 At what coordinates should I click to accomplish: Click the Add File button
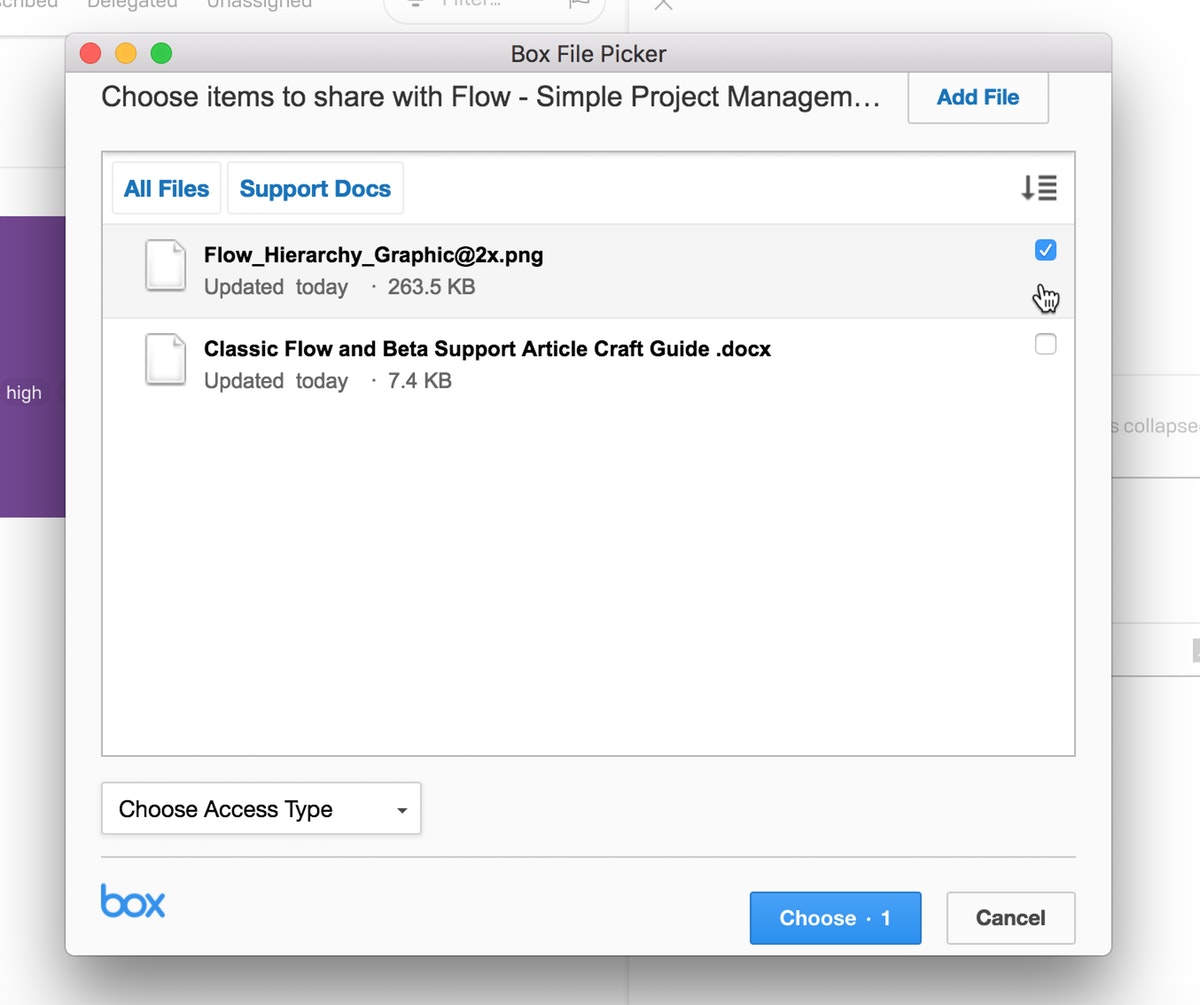tap(978, 97)
